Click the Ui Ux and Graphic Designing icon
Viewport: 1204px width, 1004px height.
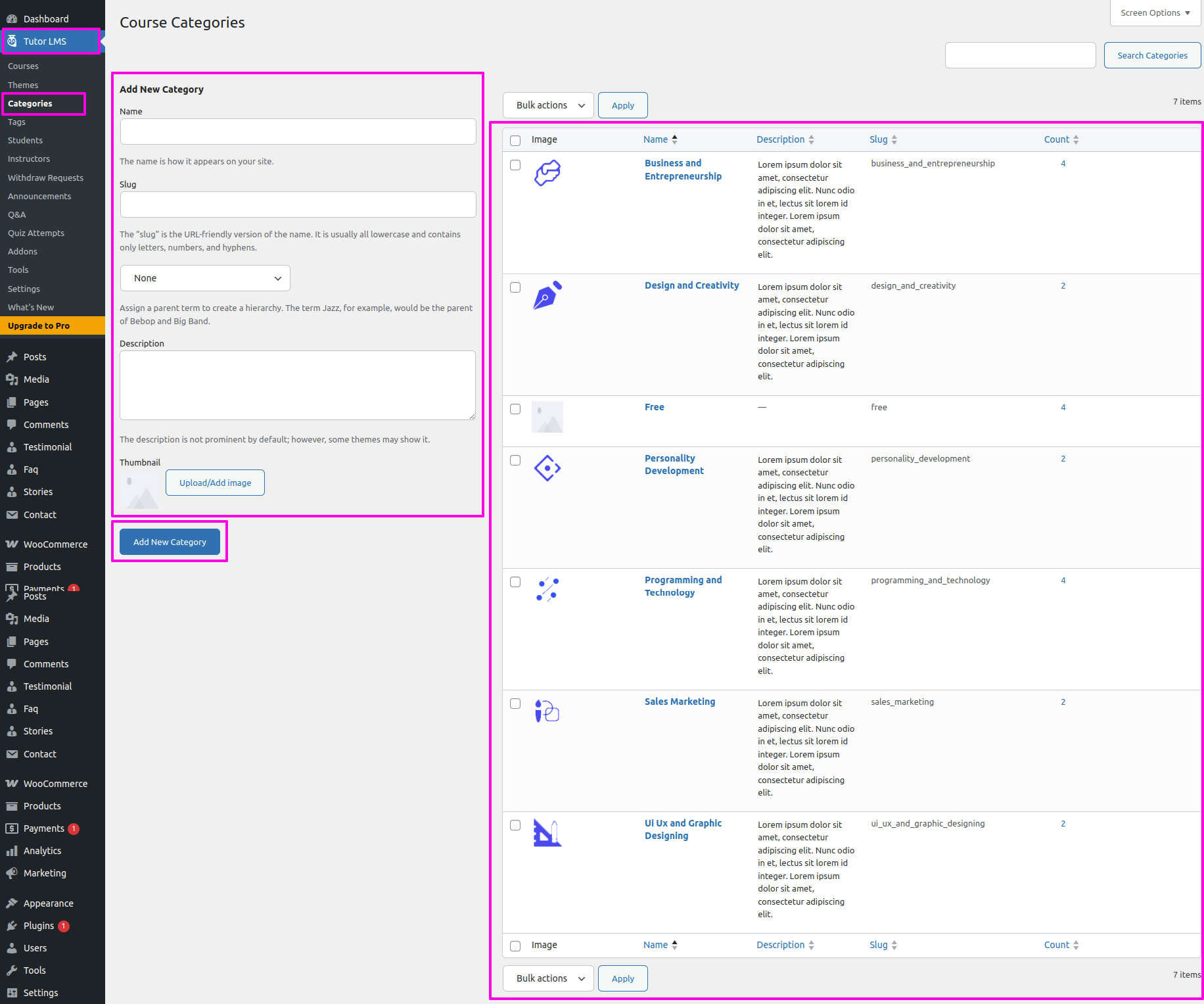(547, 833)
